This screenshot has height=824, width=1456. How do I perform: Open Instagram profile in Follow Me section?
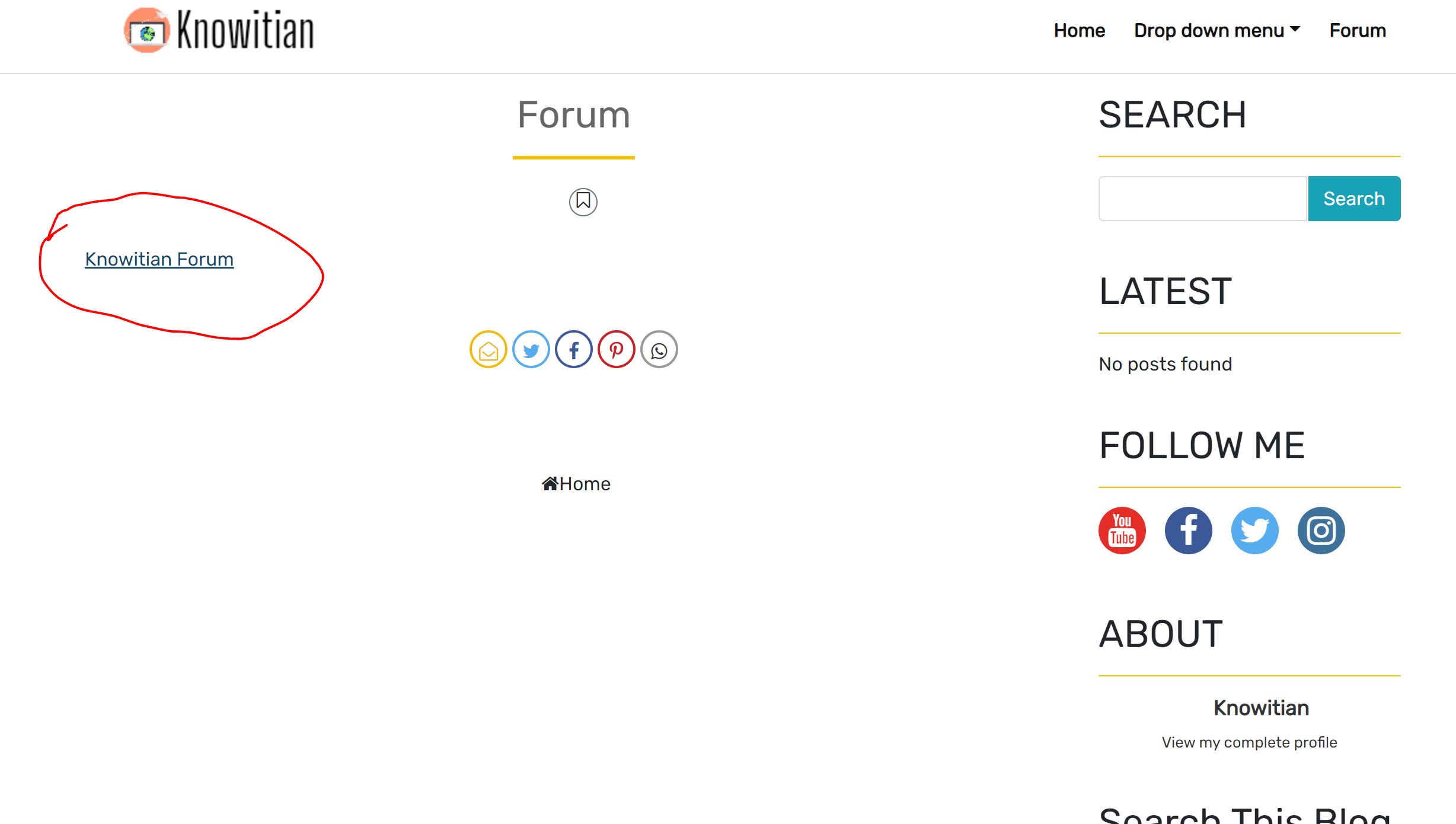click(1321, 531)
